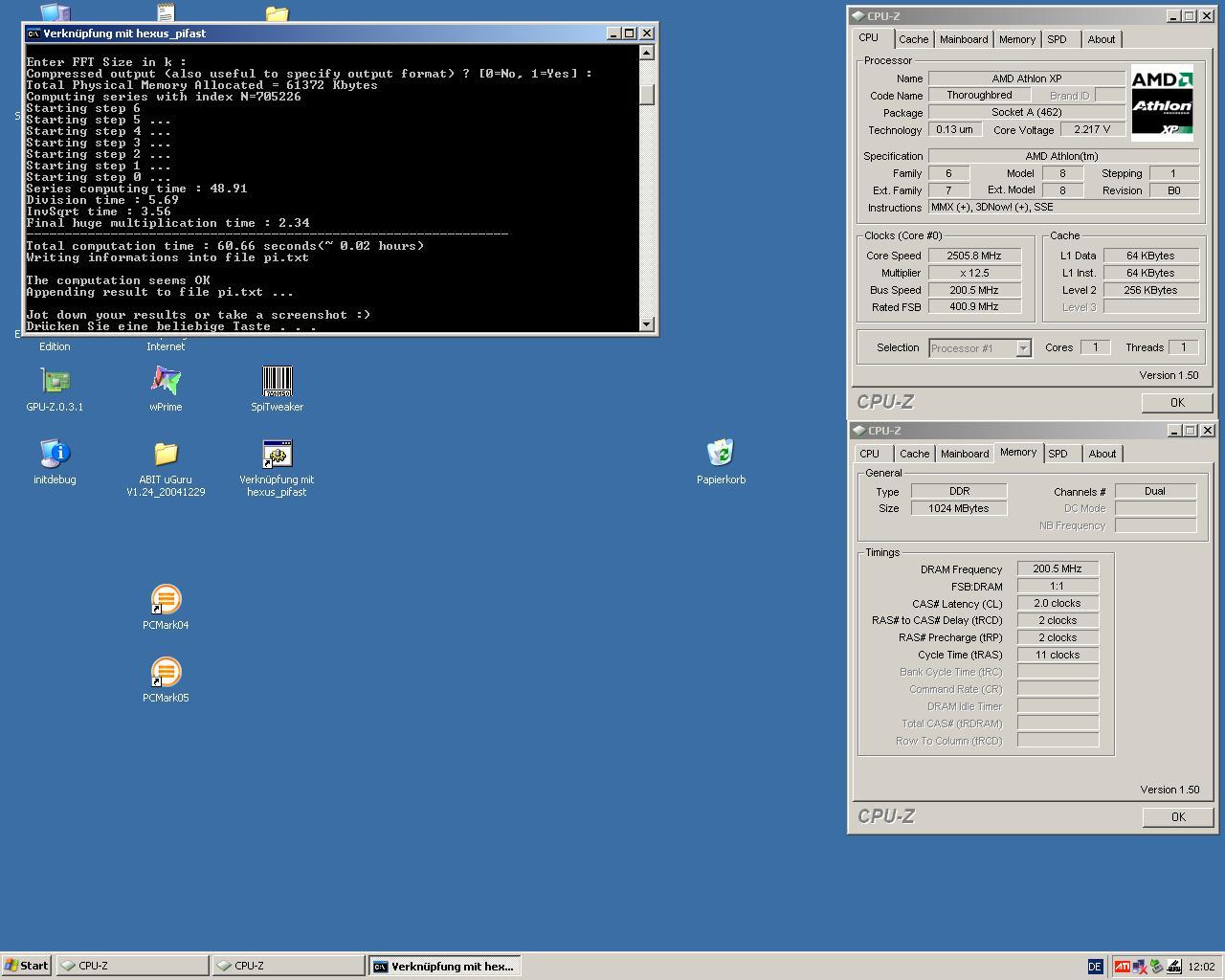Activate the first CPU-Z taskbar button
Screen dimensions: 1225x980
(132, 966)
